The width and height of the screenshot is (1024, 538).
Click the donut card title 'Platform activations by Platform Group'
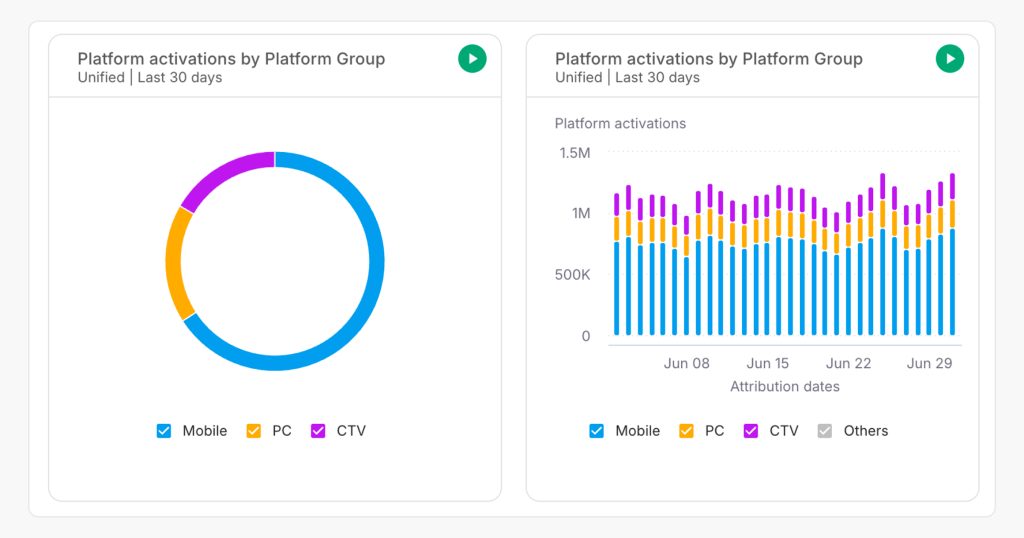[231, 59]
